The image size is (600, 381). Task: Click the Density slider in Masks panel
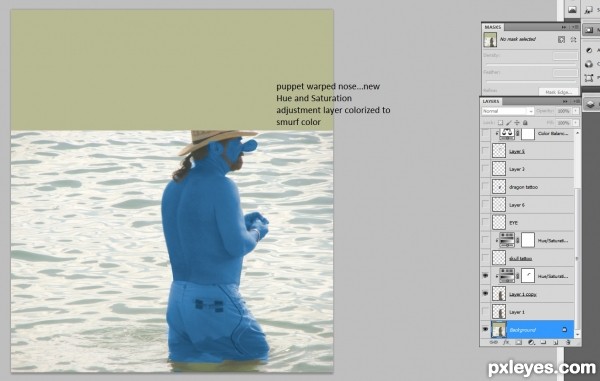point(532,64)
